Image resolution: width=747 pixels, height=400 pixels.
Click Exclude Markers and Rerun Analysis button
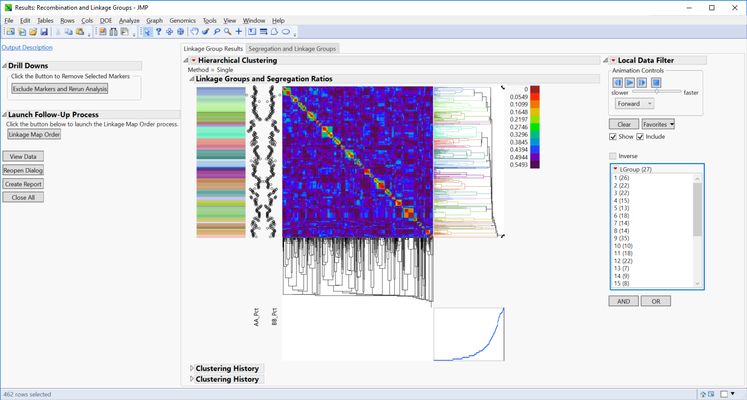[59, 89]
